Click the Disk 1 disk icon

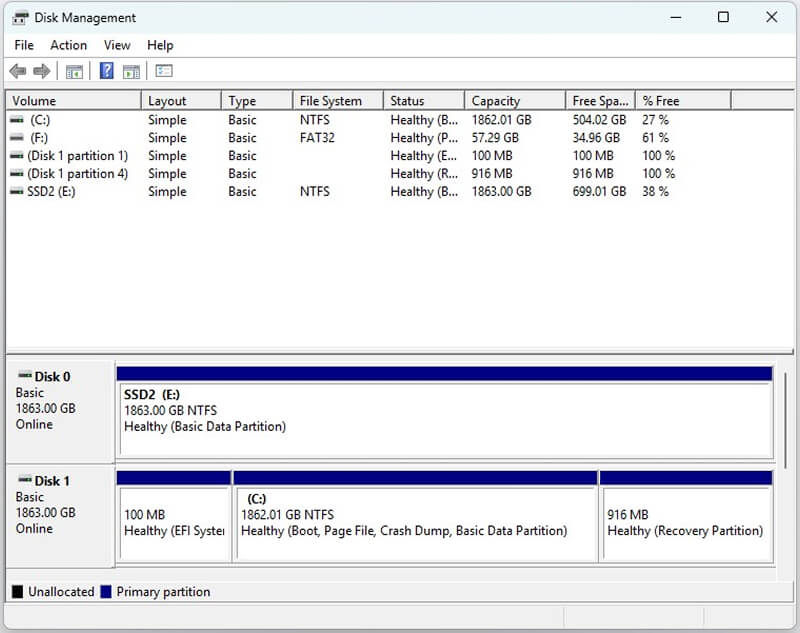24,479
